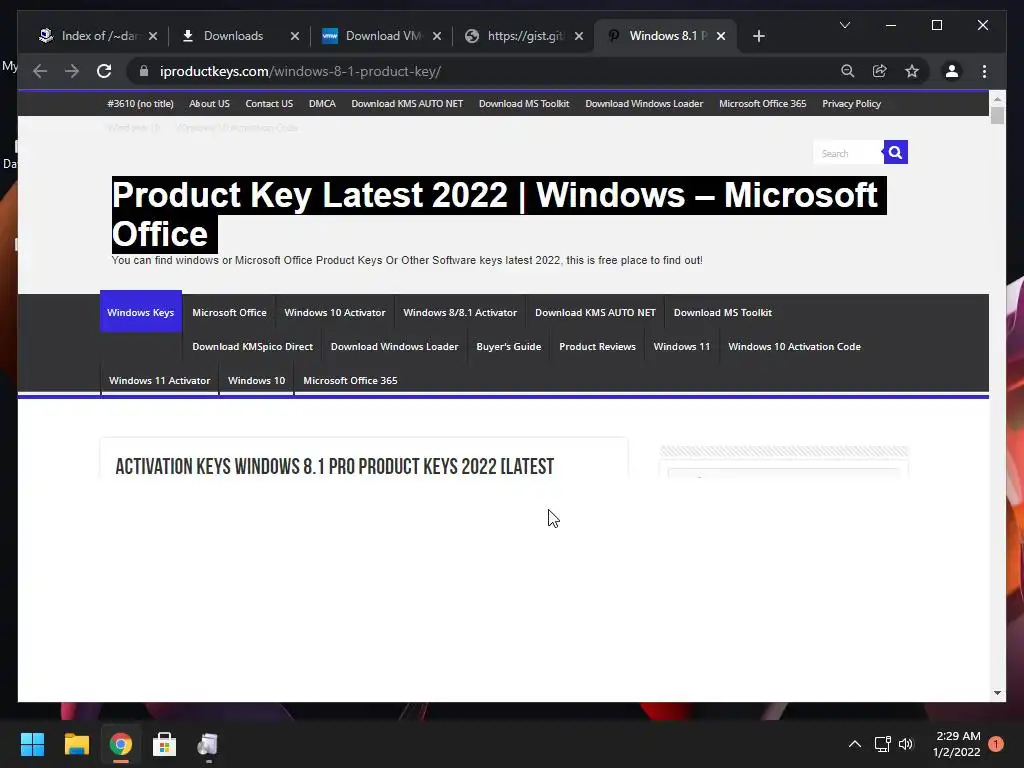Select Windows 11 menu item
Viewport: 1024px width, 768px height.
tap(681, 346)
